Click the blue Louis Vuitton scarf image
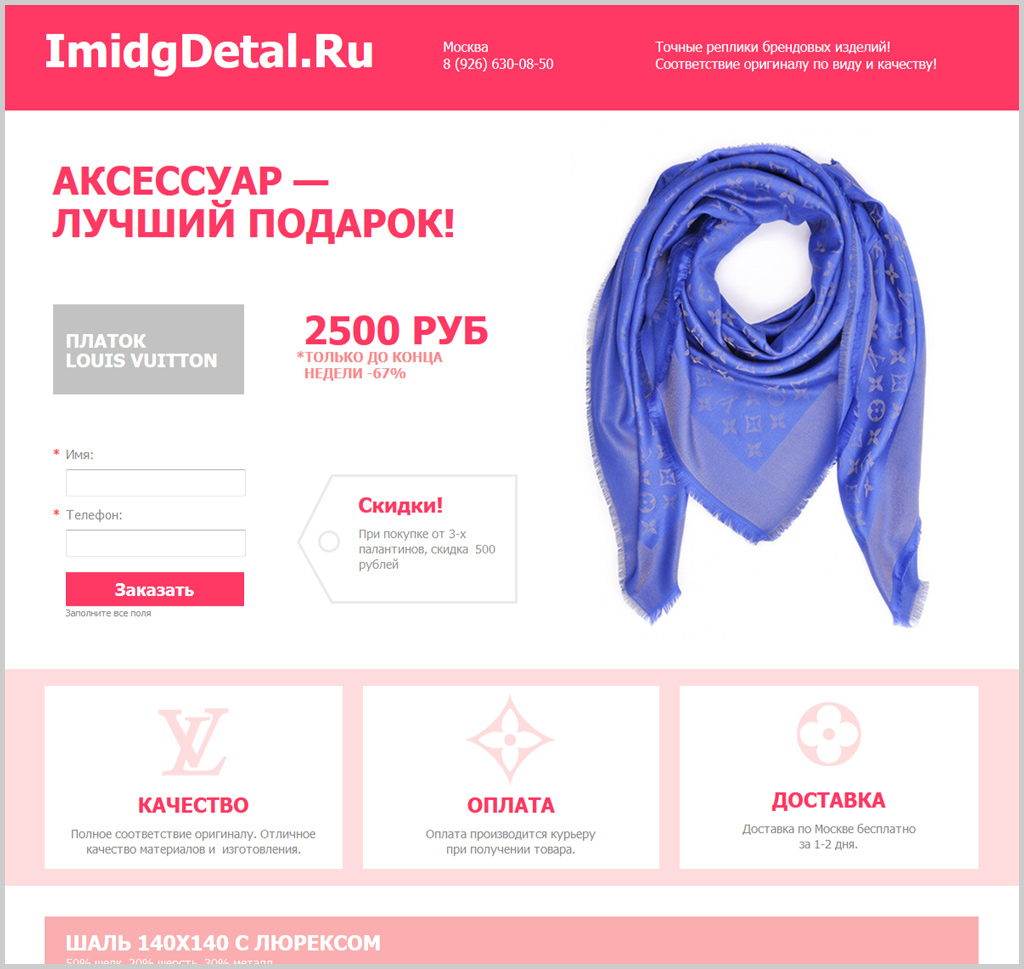This screenshot has width=1024, height=969. (758, 385)
